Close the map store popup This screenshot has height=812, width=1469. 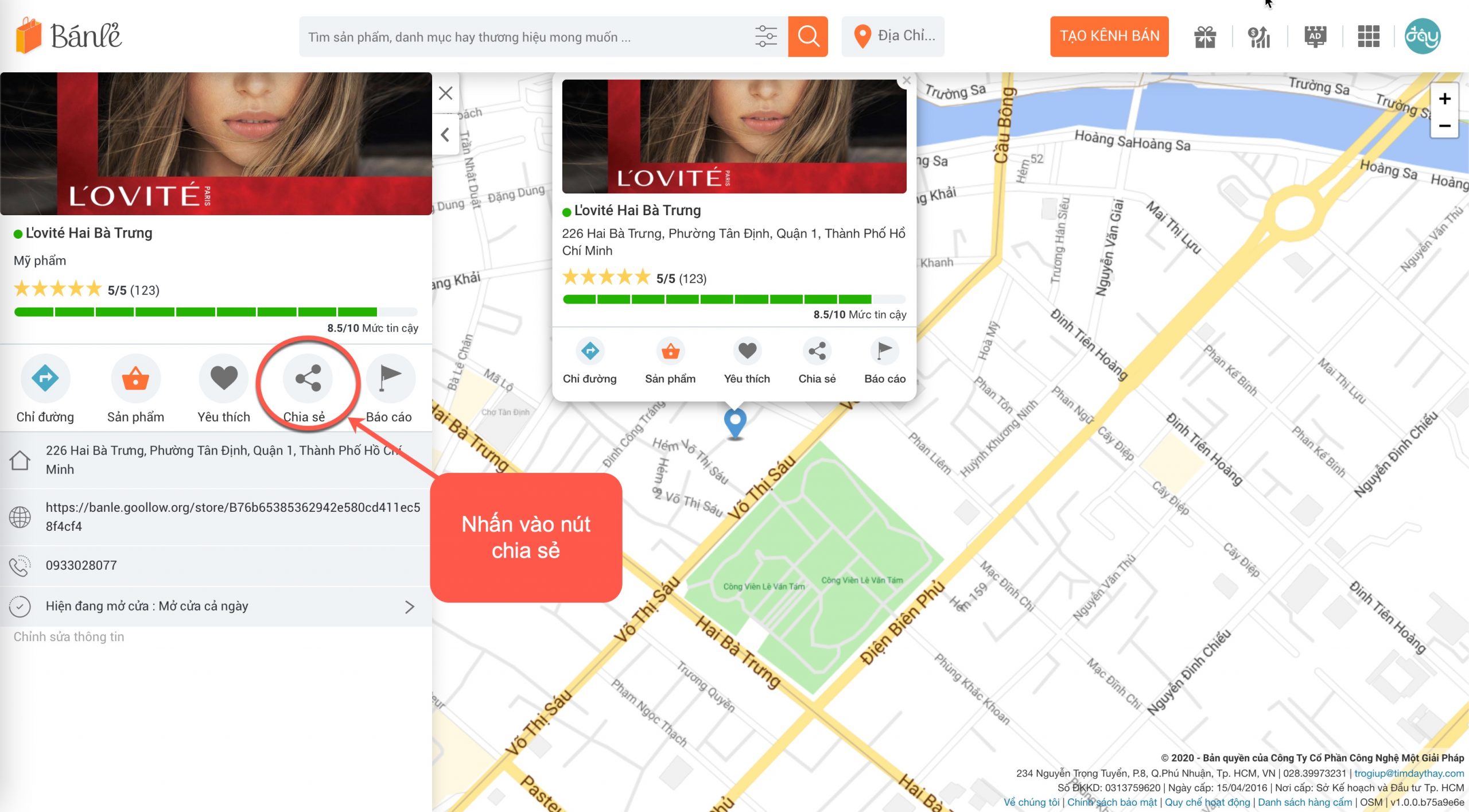click(907, 81)
